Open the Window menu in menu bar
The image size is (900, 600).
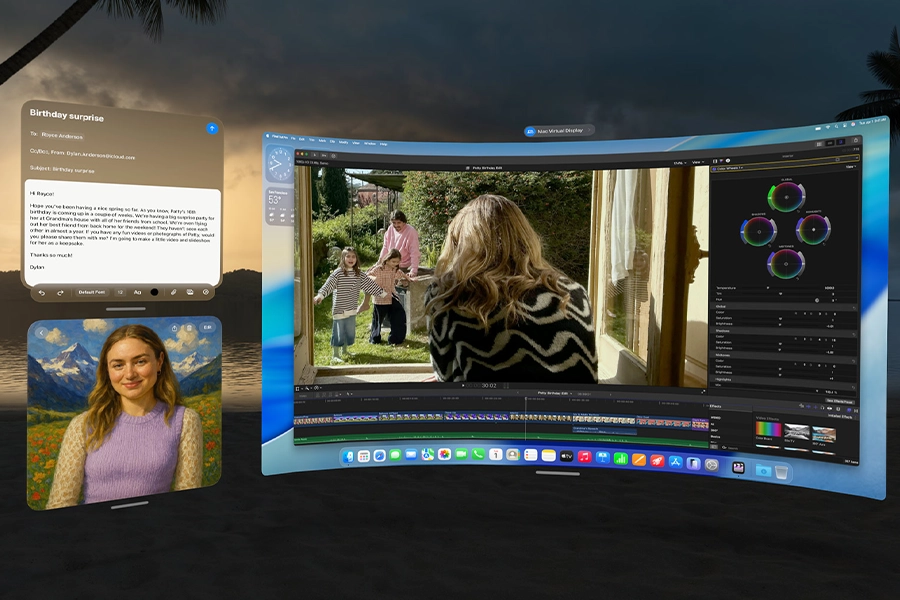coord(370,143)
